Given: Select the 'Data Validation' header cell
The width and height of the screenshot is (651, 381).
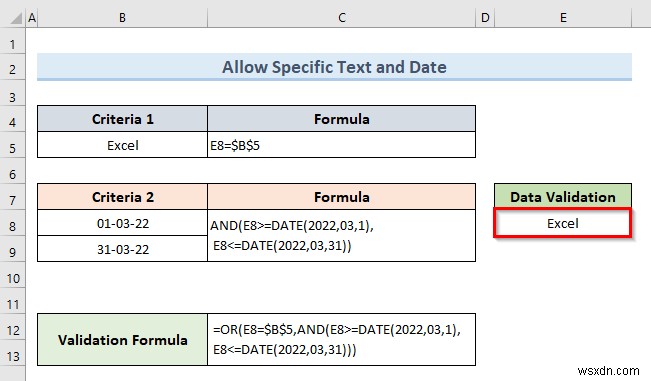Looking at the screenshot, I should [x=563, y=197].
